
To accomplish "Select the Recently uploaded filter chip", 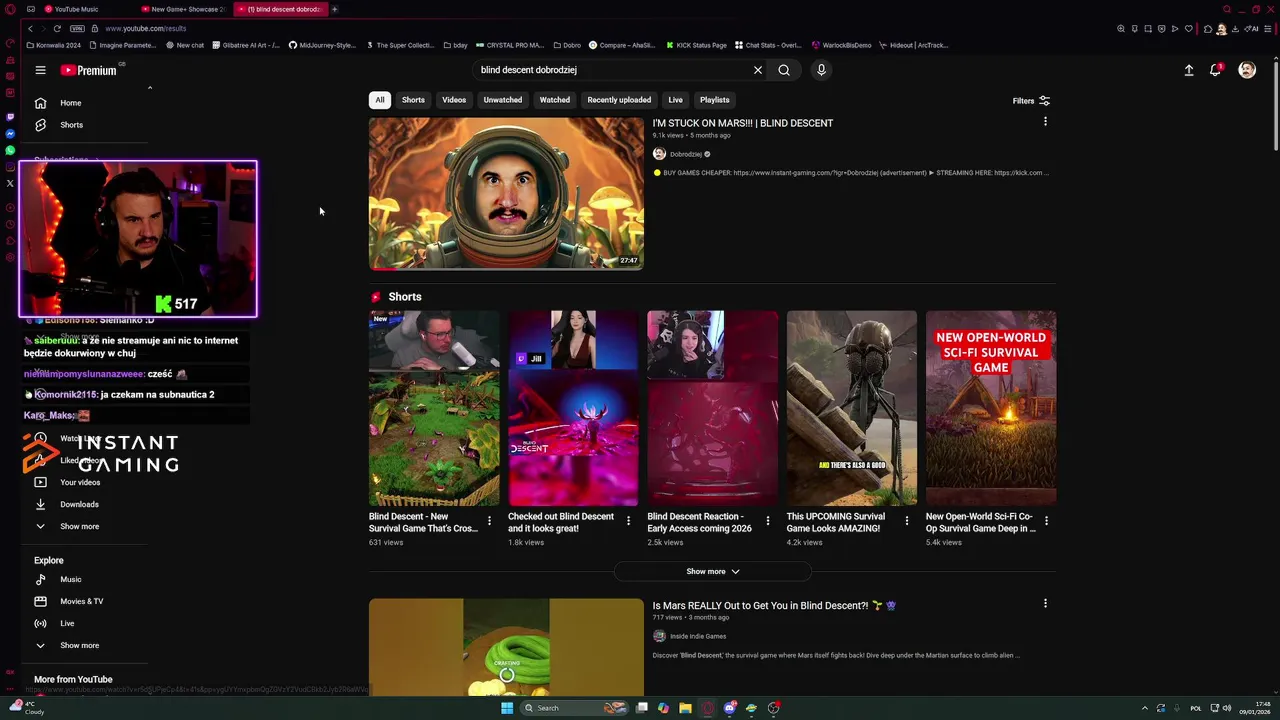I will [619, 100].
